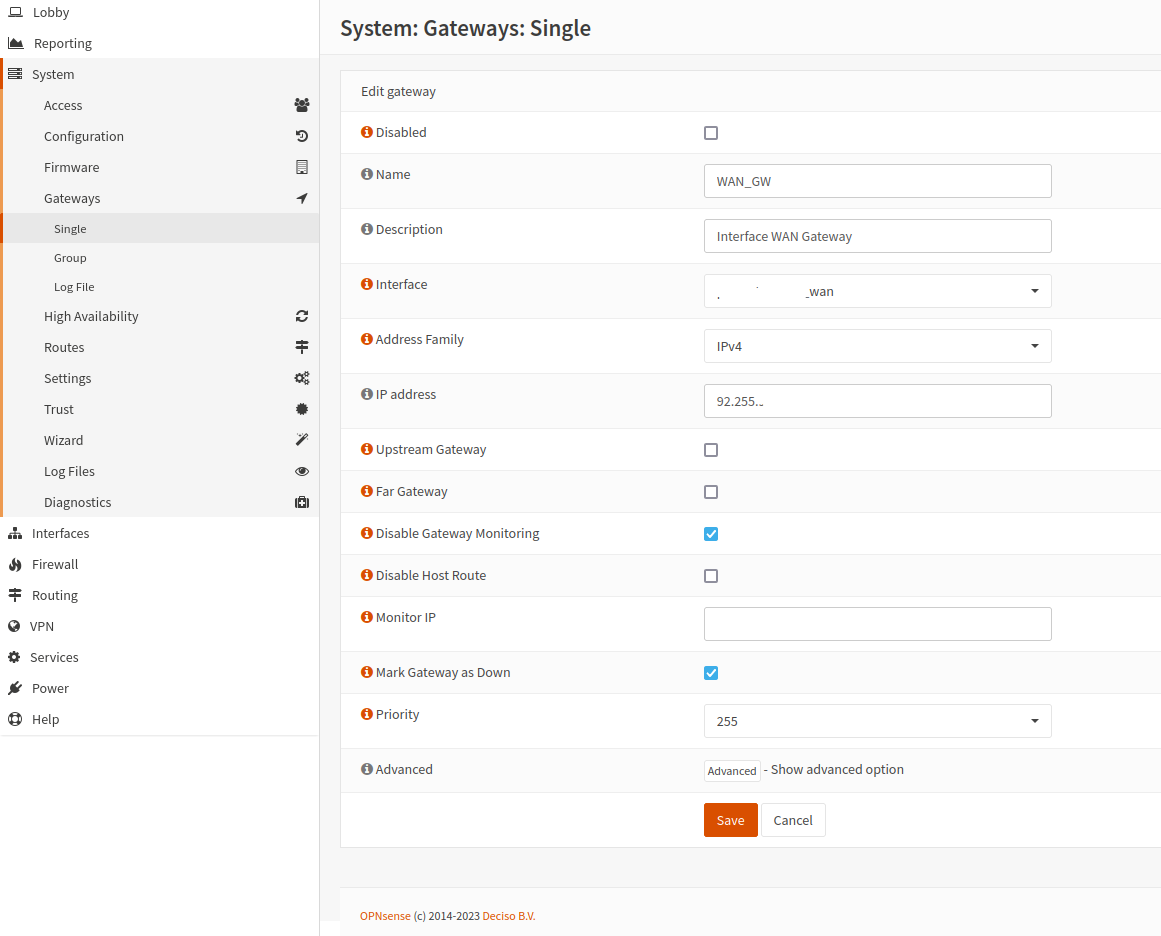Enable the Upstream Gateway checkbox

point(711,450)
